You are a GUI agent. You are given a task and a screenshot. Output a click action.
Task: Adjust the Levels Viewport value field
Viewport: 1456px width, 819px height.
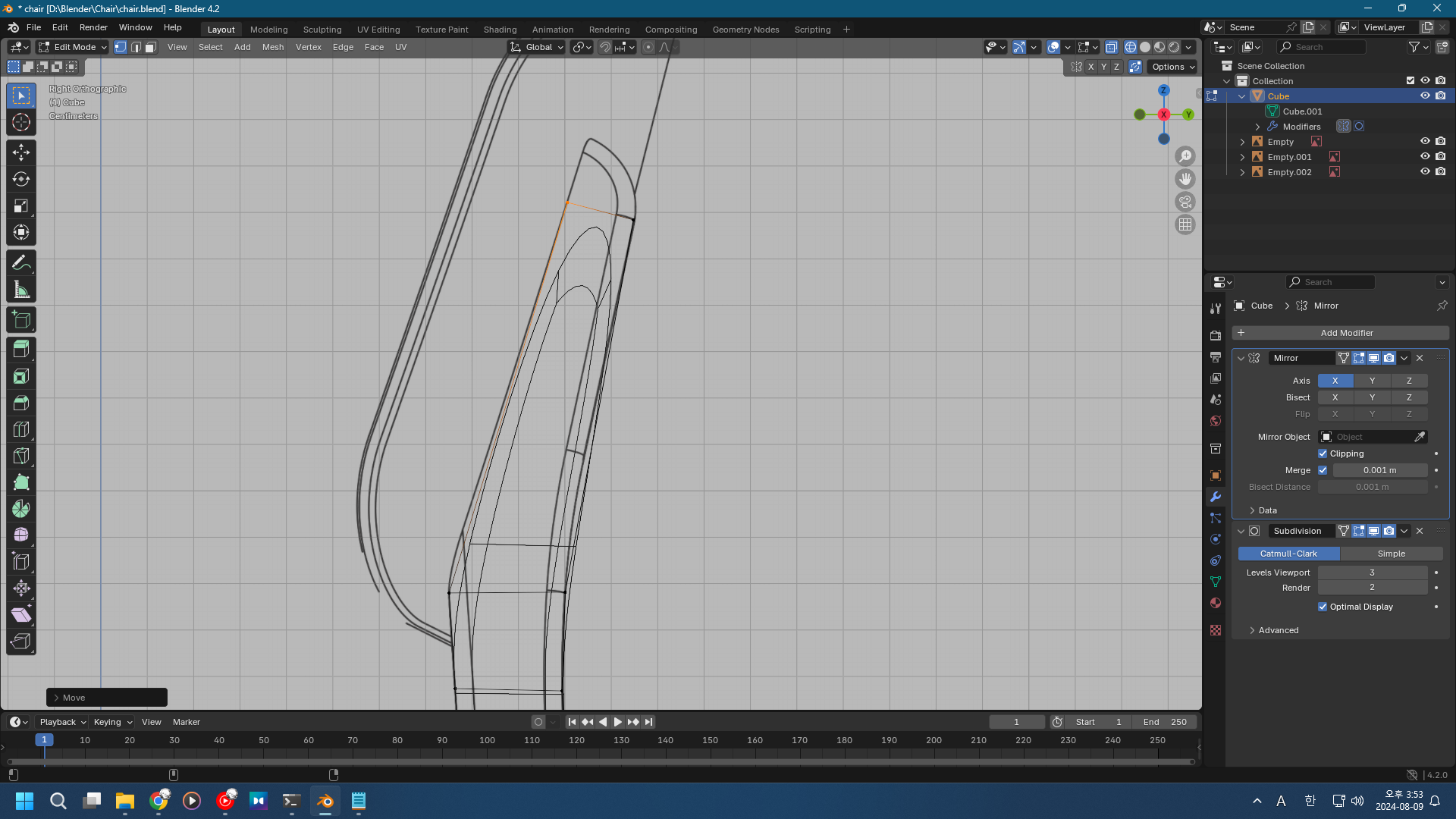pos(1372,573)
